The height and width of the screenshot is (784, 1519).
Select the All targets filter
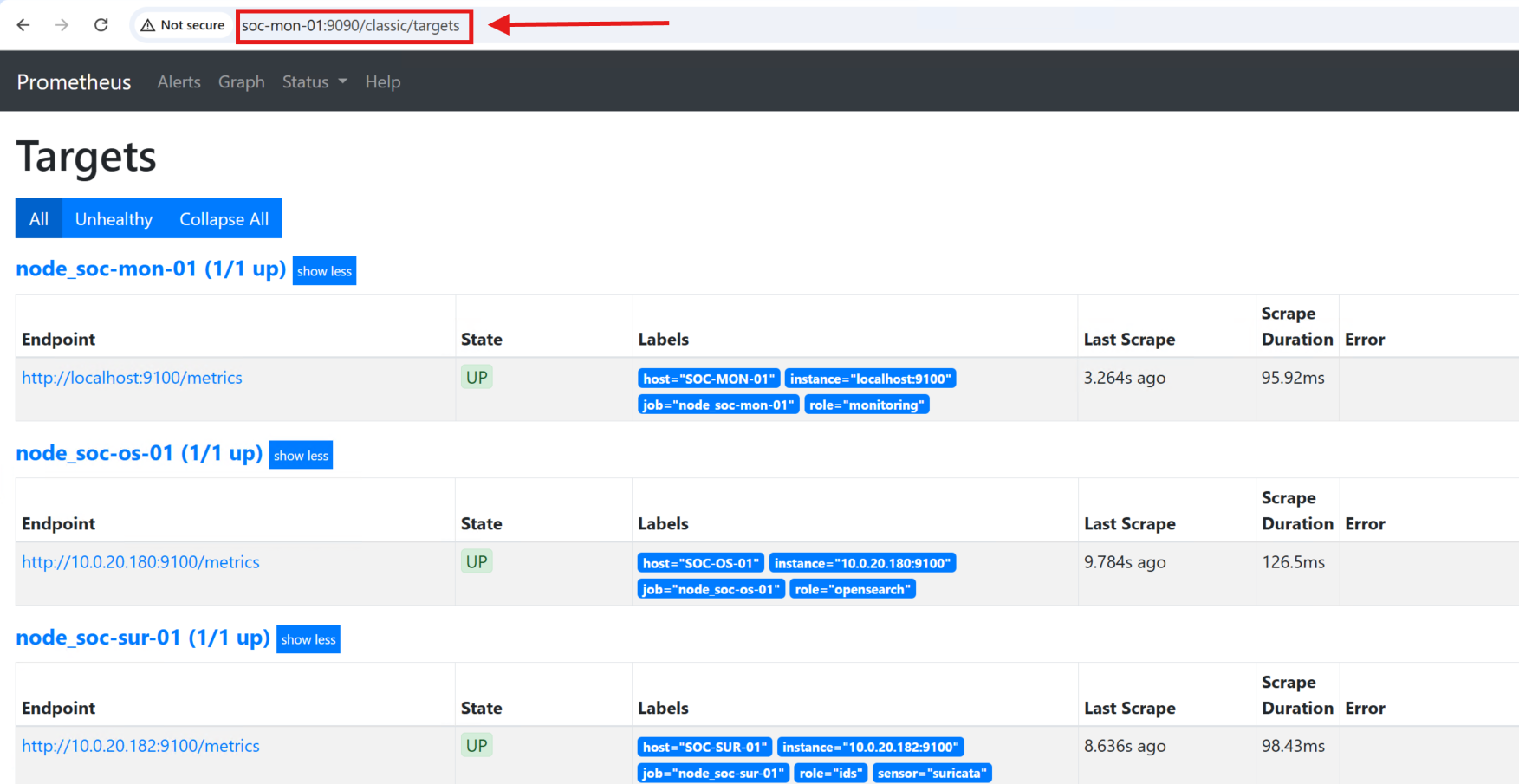pyautogui.click(x=39, y=219)
